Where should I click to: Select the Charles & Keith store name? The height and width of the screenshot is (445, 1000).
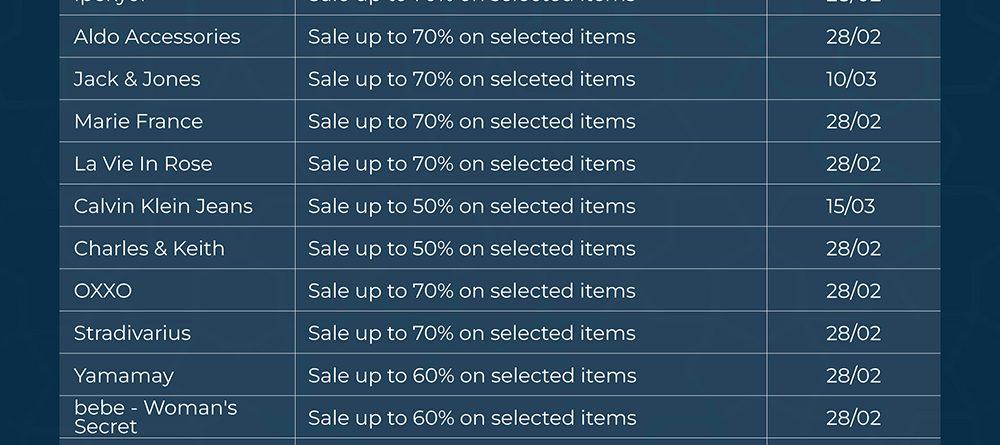pyautogui.click(x=149, y=249)
